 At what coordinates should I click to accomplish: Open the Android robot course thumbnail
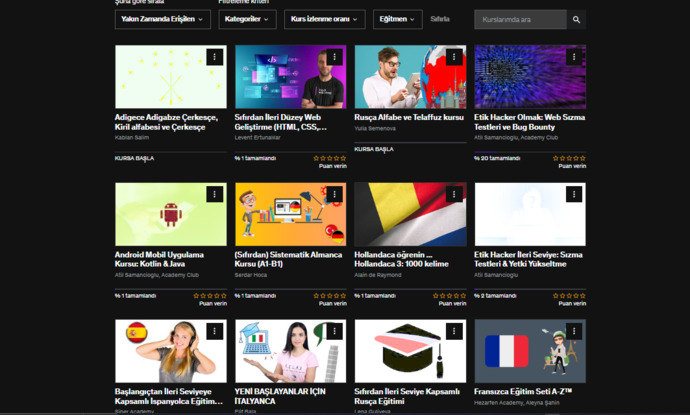pyautogui.click(x=171, y=214)
